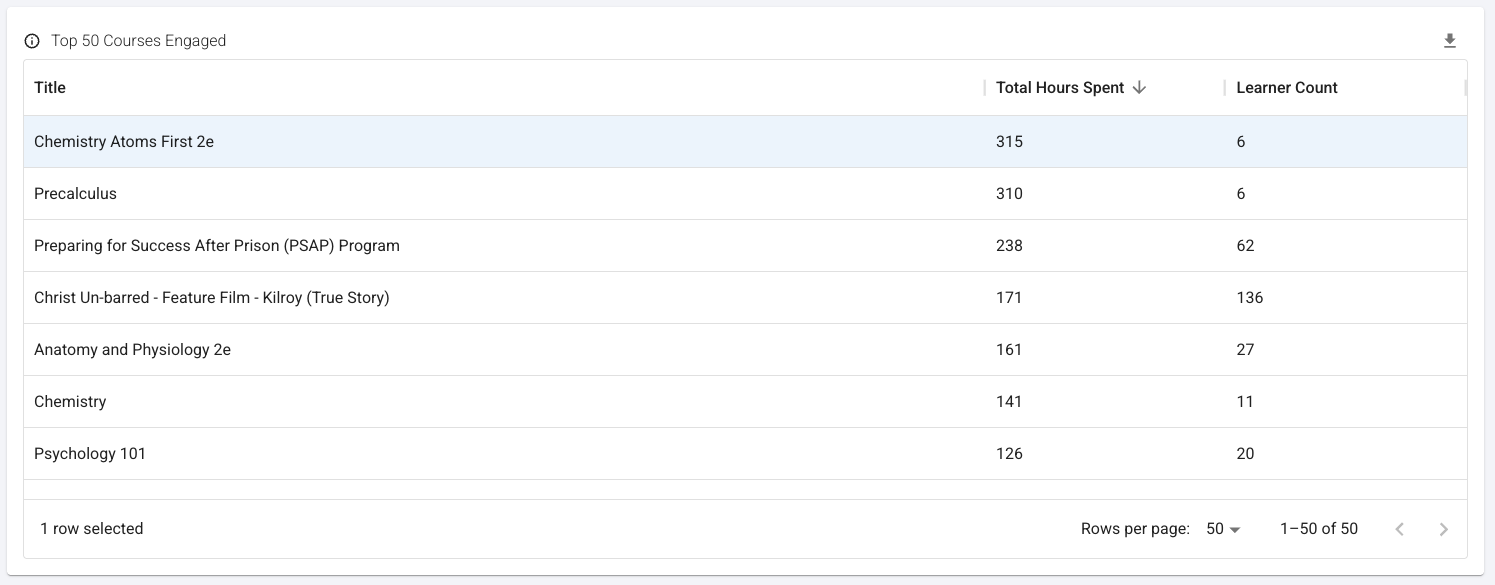Select the Anatomy and Physiology 2e row

pyautogui.click(x=133, y=350)
